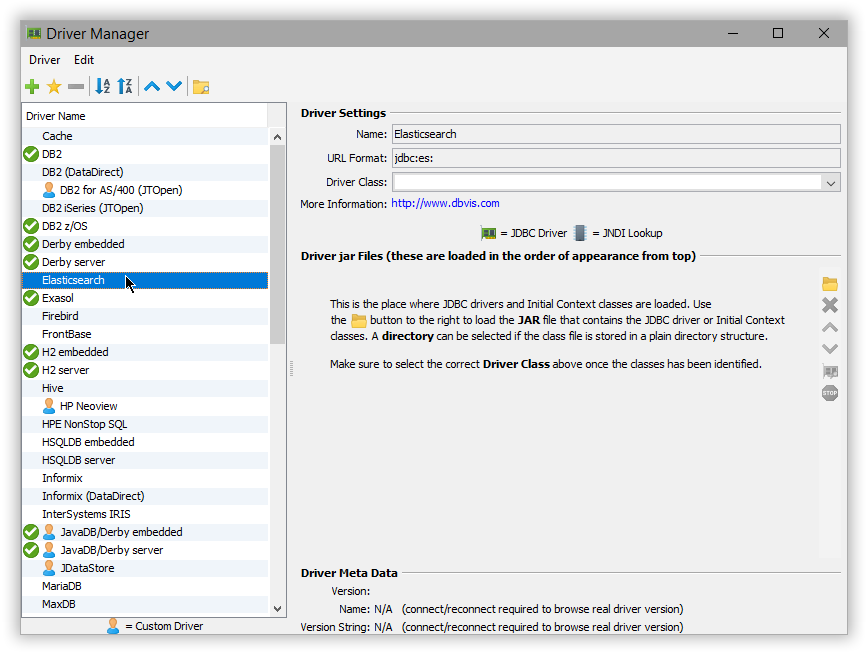The image size is (868, 655).
Task: Open the Driver menu
Action: (x=44, y=60)
